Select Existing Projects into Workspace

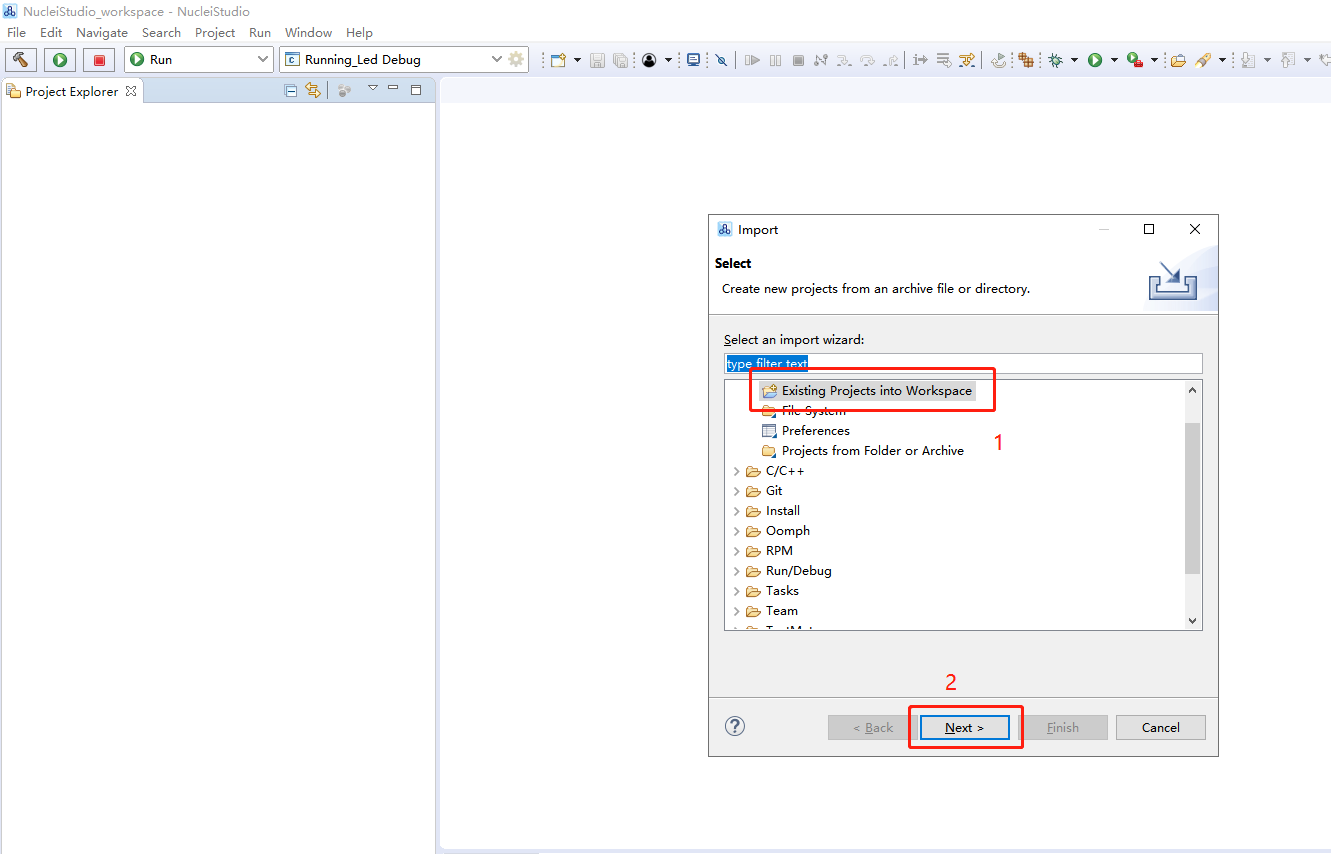[x=866, y=391]
